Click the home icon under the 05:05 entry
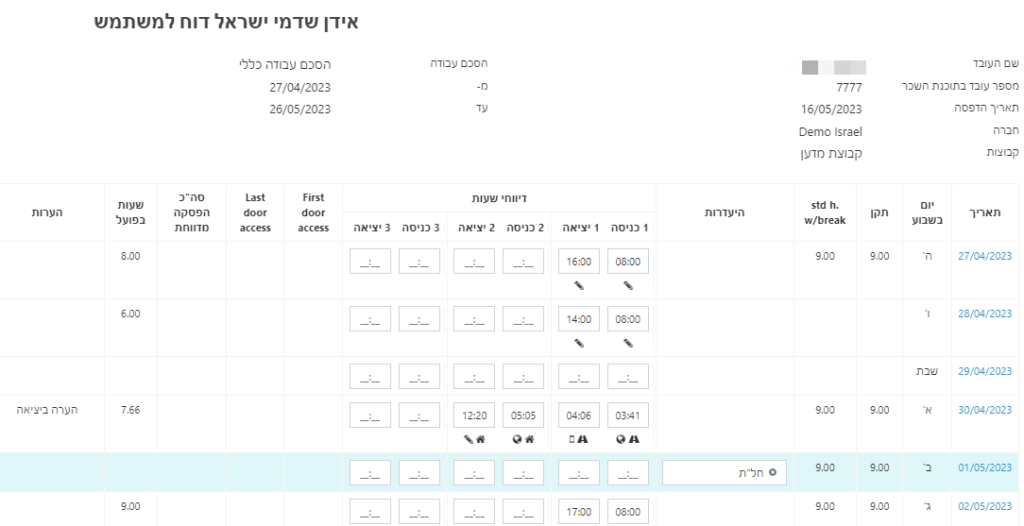Viewport: 1024px width, 526px height. (x=530, y=439)
